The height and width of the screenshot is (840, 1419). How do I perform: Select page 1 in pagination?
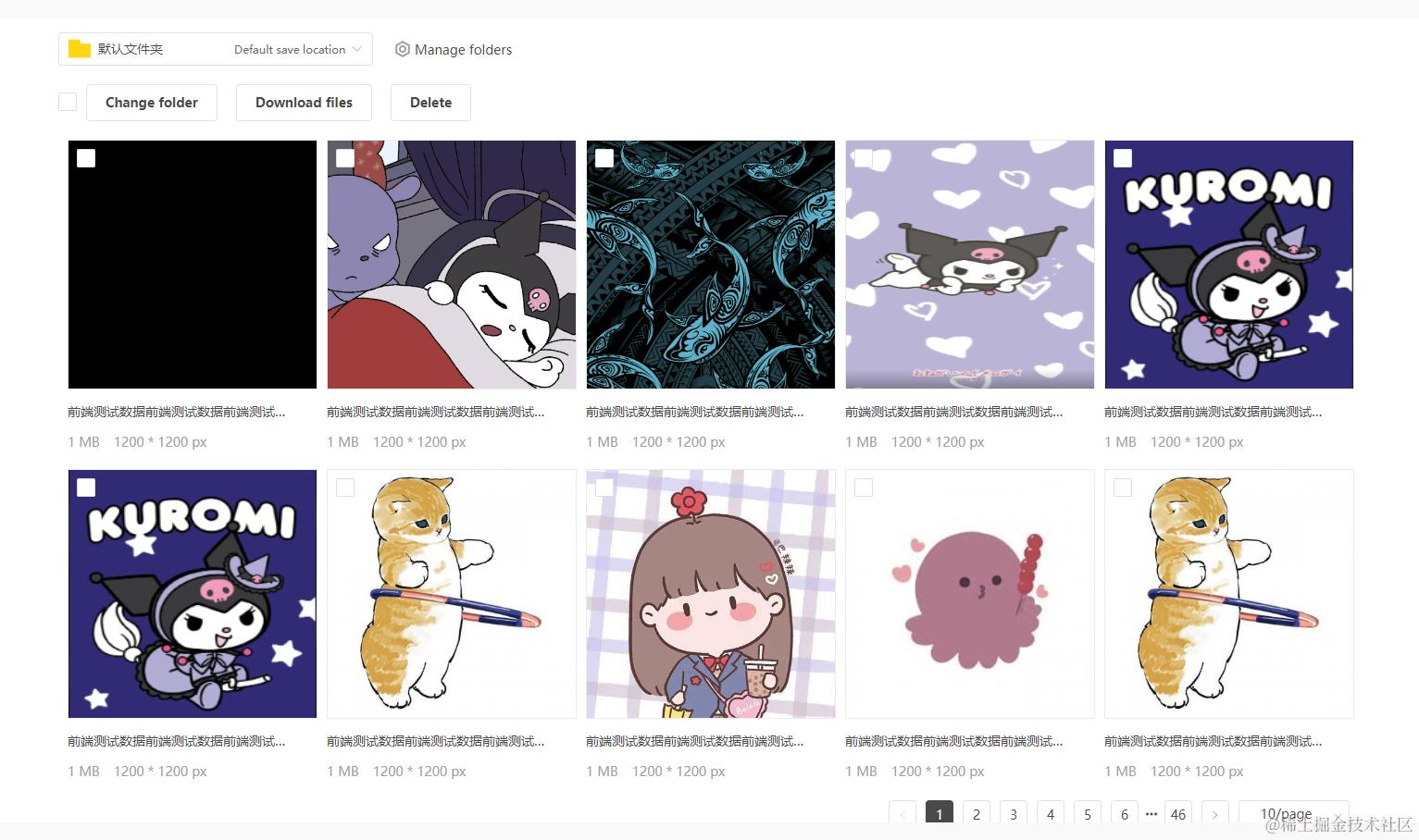click(x=940, y=813)
